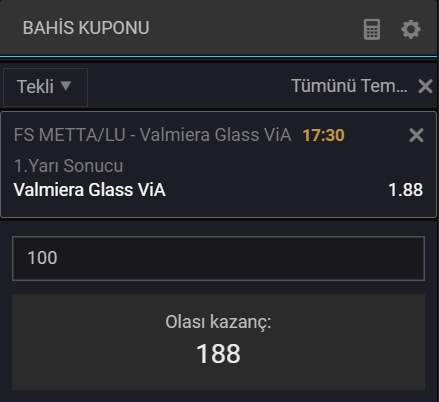Select the Valmiera Glass ViA pick label
Image resolution: width=439 pixels, height=402 pixels.
coord(90,190)
